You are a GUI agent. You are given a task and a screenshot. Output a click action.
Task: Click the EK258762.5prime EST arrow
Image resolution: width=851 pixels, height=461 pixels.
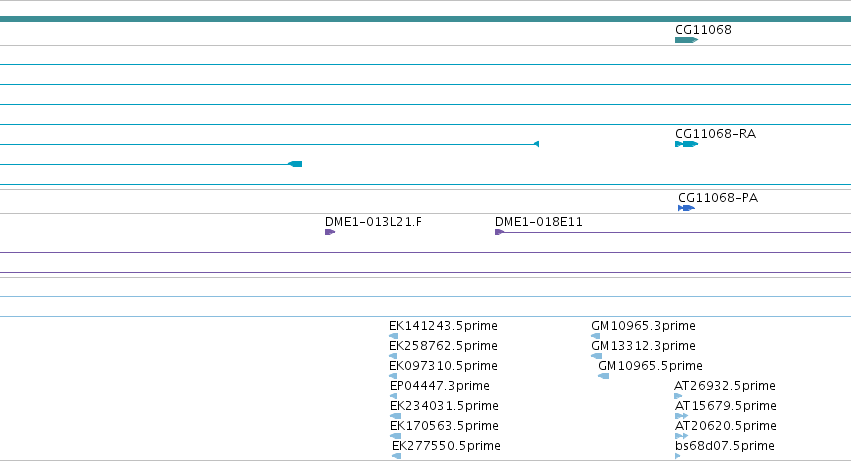click(393, 356)
